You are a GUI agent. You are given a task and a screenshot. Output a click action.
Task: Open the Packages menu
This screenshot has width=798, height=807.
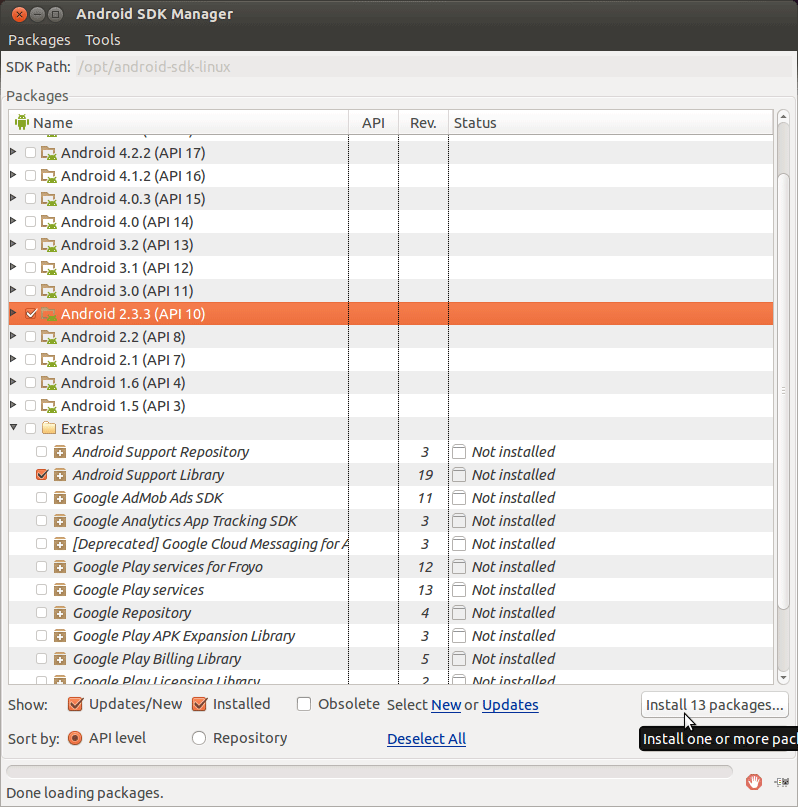point(39,40)
